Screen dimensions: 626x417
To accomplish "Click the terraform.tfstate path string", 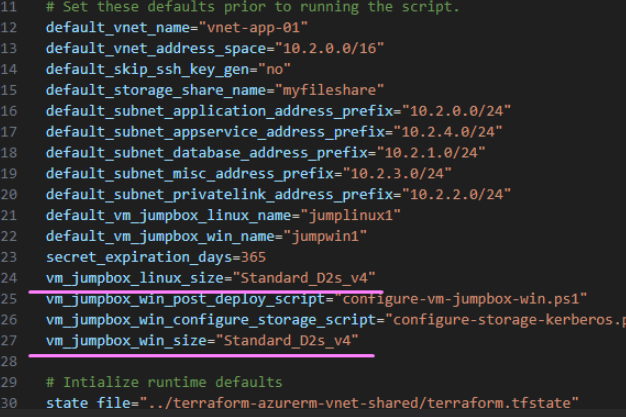I will pyautogui.click(x=359, y=403).
